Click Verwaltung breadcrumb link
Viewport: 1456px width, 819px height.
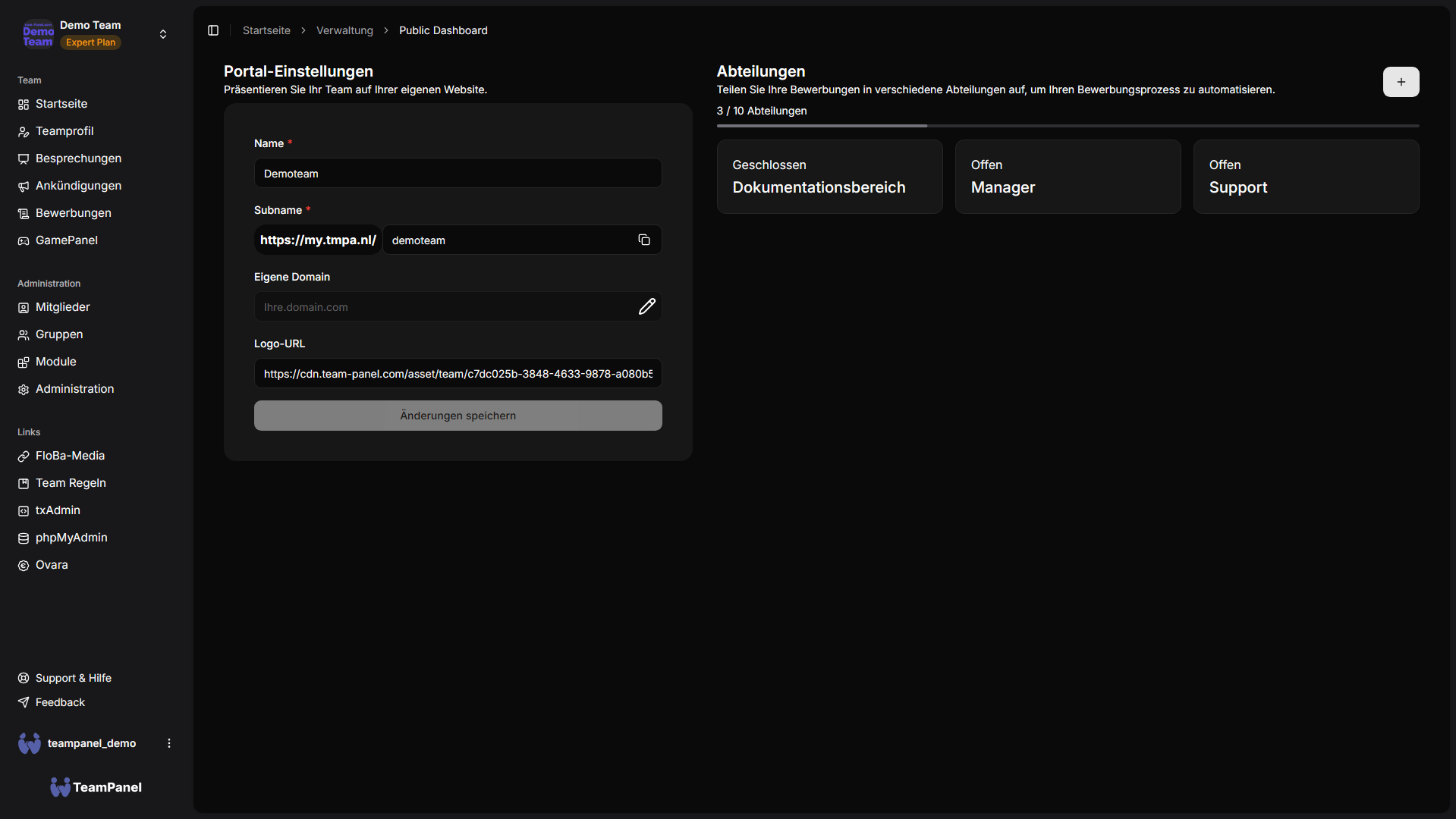(x=344, y=30)
